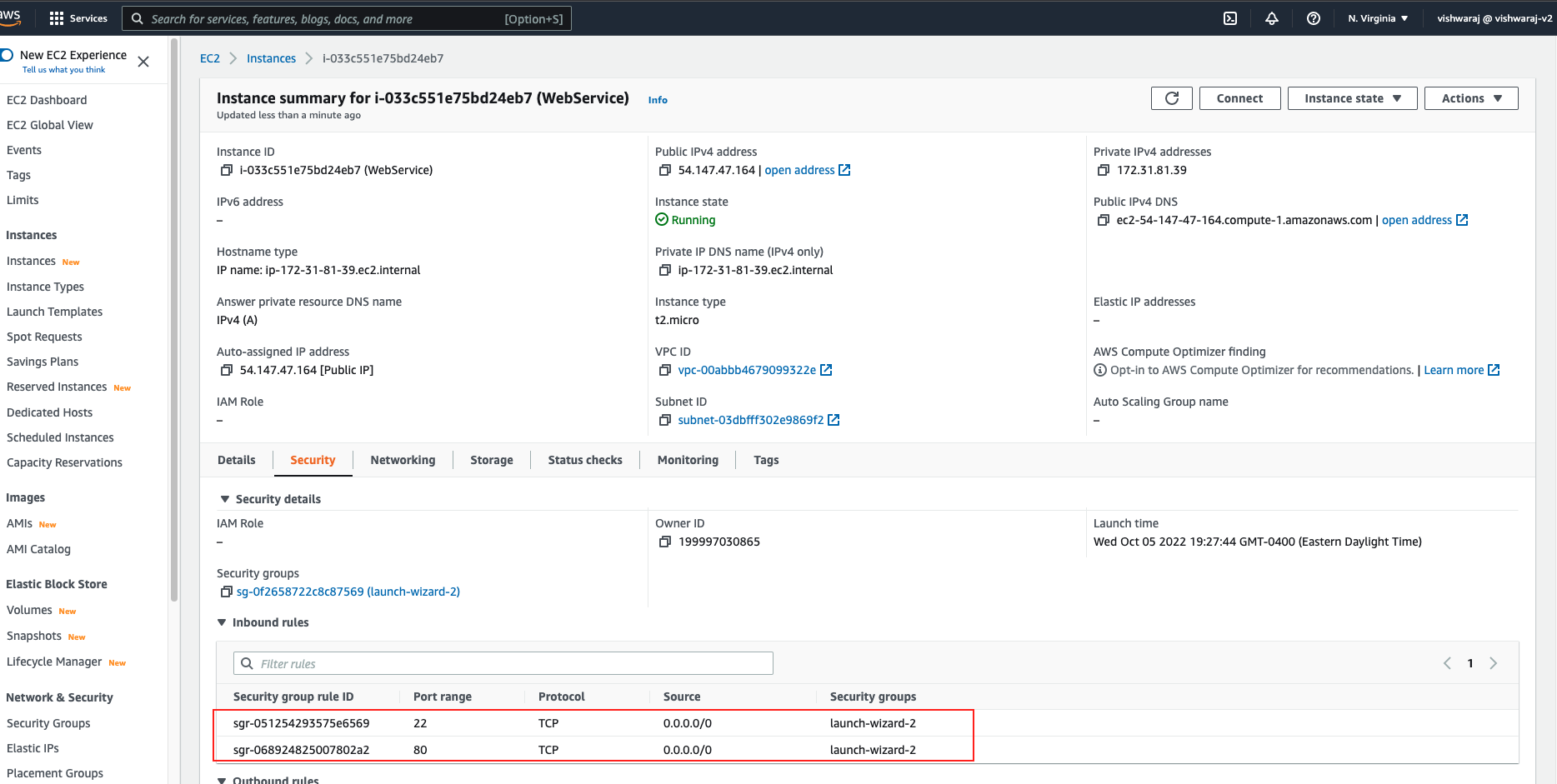The height and width of the screenshot is (784, 1557).
Task: Copy the Public IPv4 DNS name
Action: click(1103, 220)
